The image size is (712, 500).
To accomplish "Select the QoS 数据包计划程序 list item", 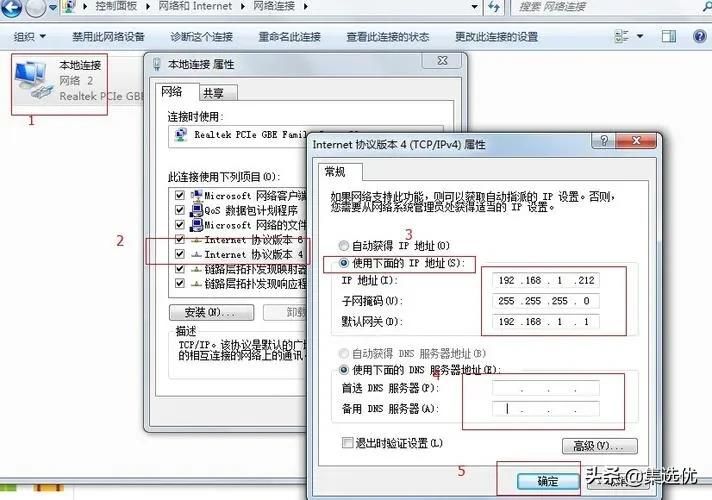I will 244,210.
